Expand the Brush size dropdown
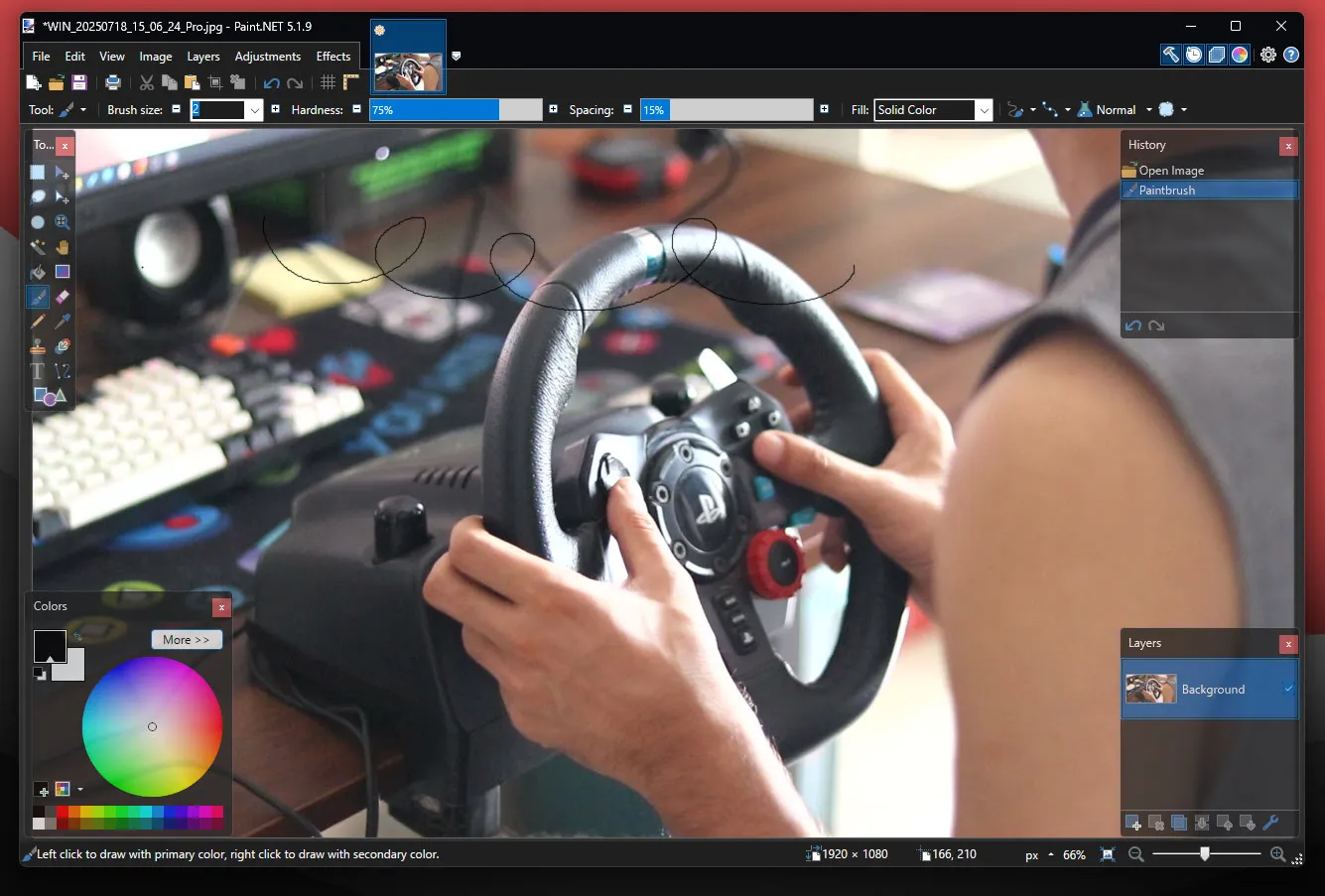Screen dimensions: 1325x896 (255, 109)
